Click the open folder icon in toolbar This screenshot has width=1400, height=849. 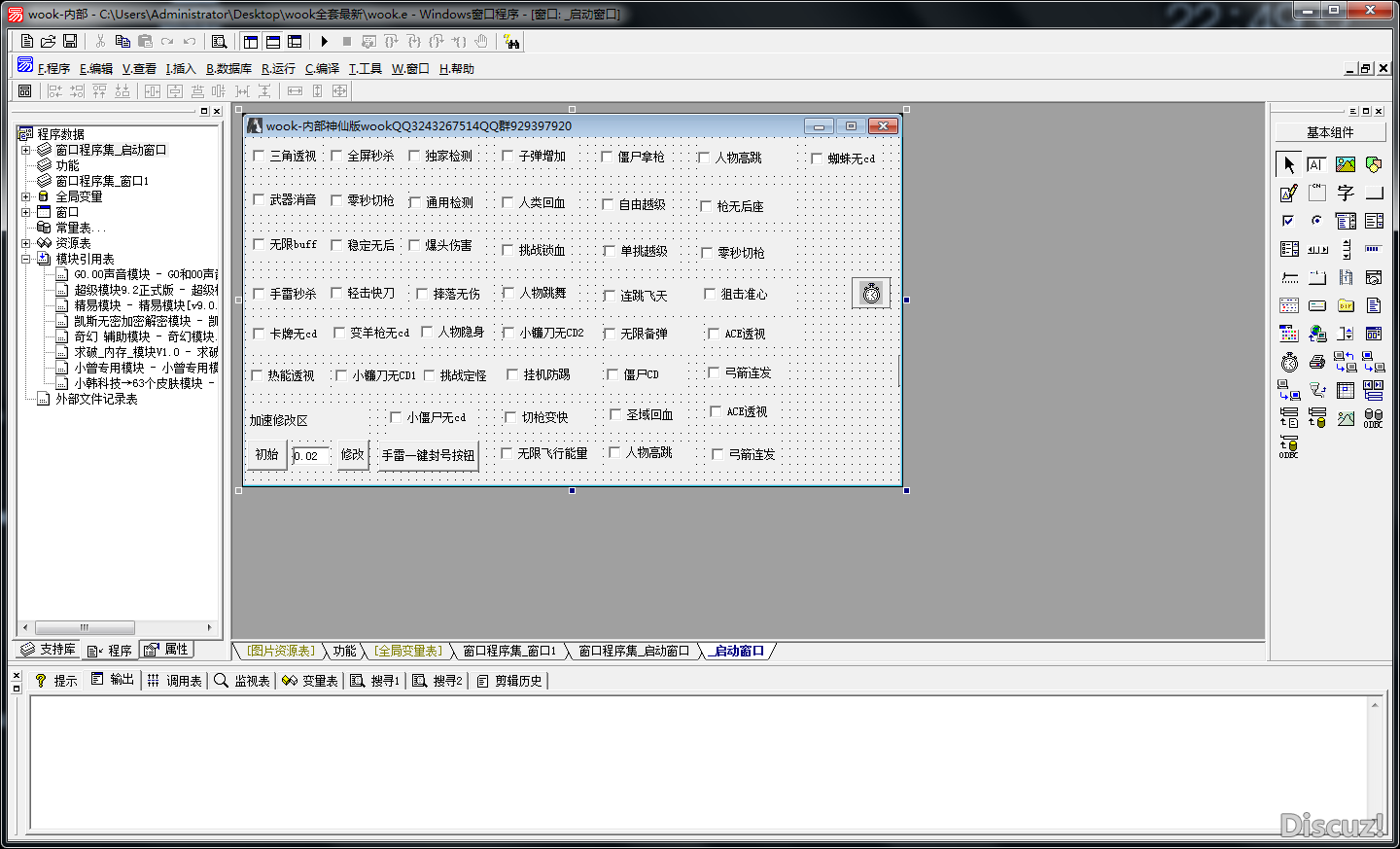click(x=48, y=42)
